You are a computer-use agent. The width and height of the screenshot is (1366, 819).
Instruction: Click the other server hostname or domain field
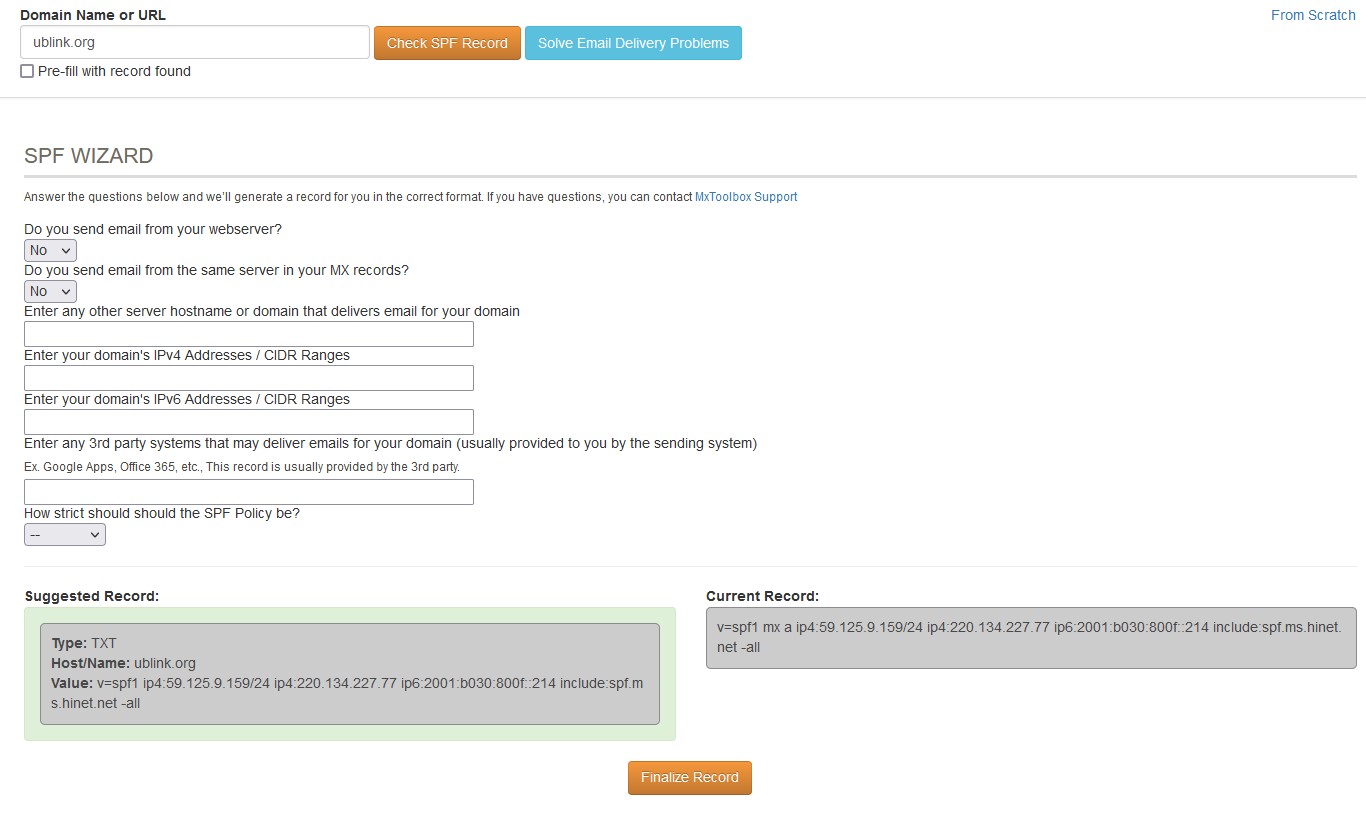(x=248, y=334)
